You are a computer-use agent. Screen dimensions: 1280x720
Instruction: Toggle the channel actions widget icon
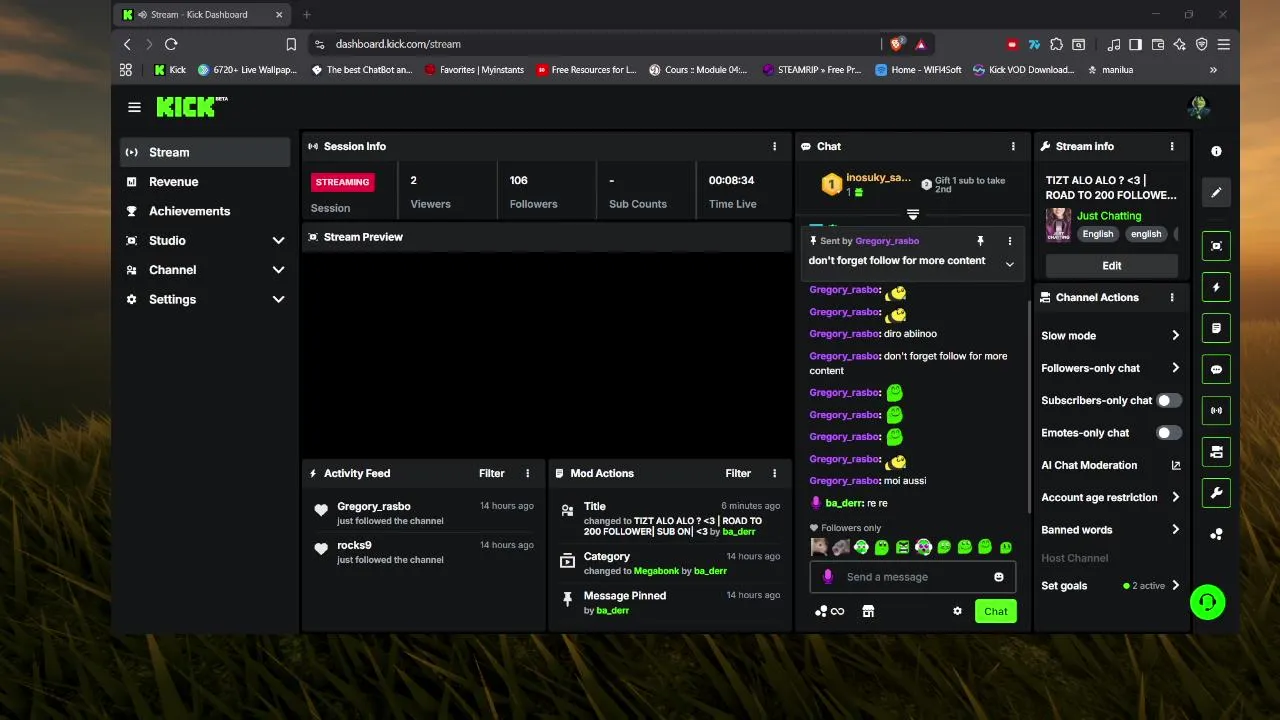pyautogui.click(x=1216, y=452)
